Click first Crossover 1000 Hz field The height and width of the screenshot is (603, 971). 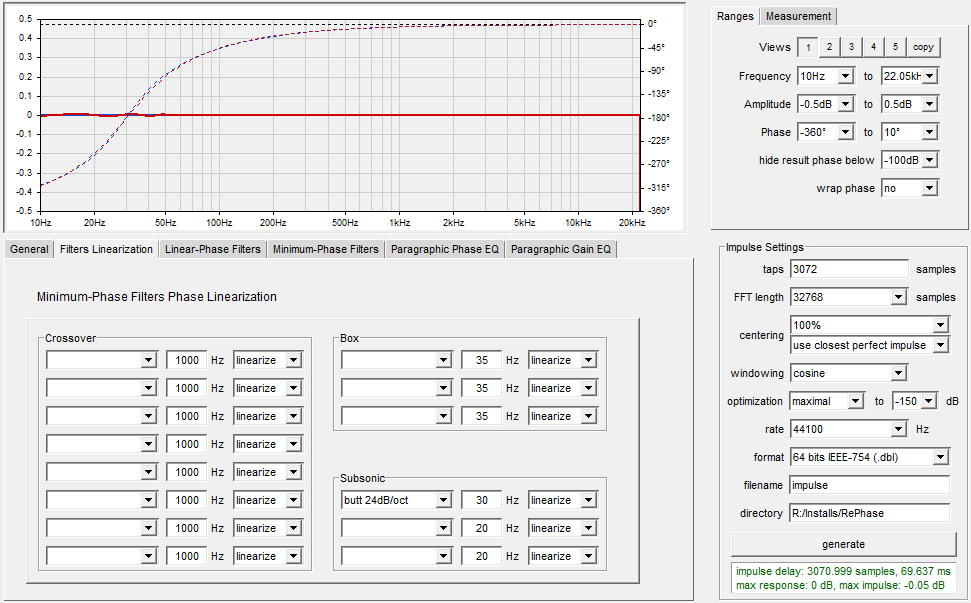(x=186, y=360)
